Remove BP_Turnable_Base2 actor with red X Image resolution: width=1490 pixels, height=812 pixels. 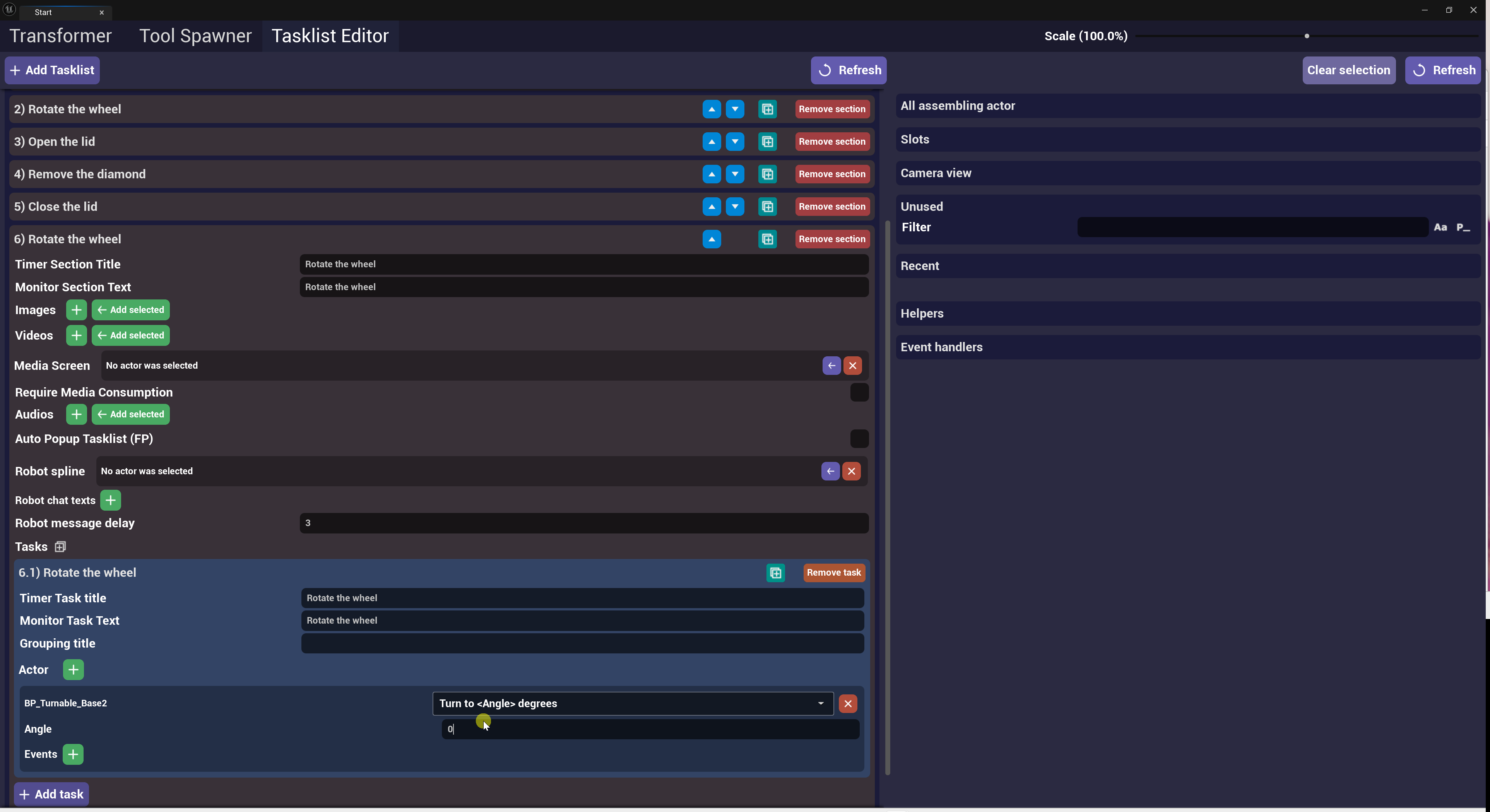(x=847, y=703)
